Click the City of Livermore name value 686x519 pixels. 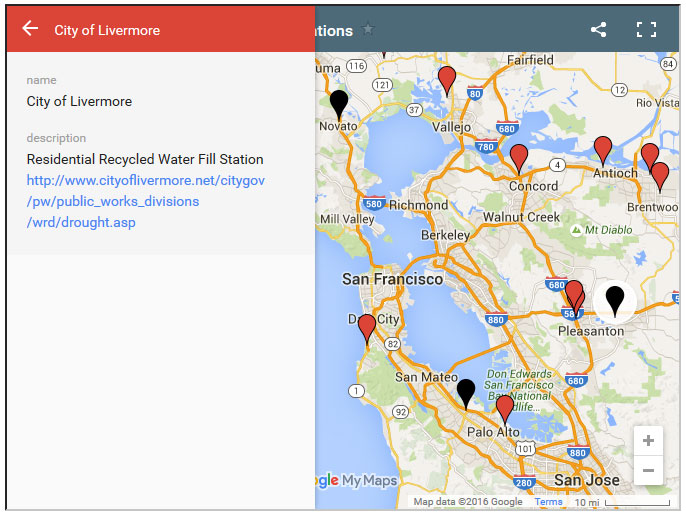(x=79, y=102)
